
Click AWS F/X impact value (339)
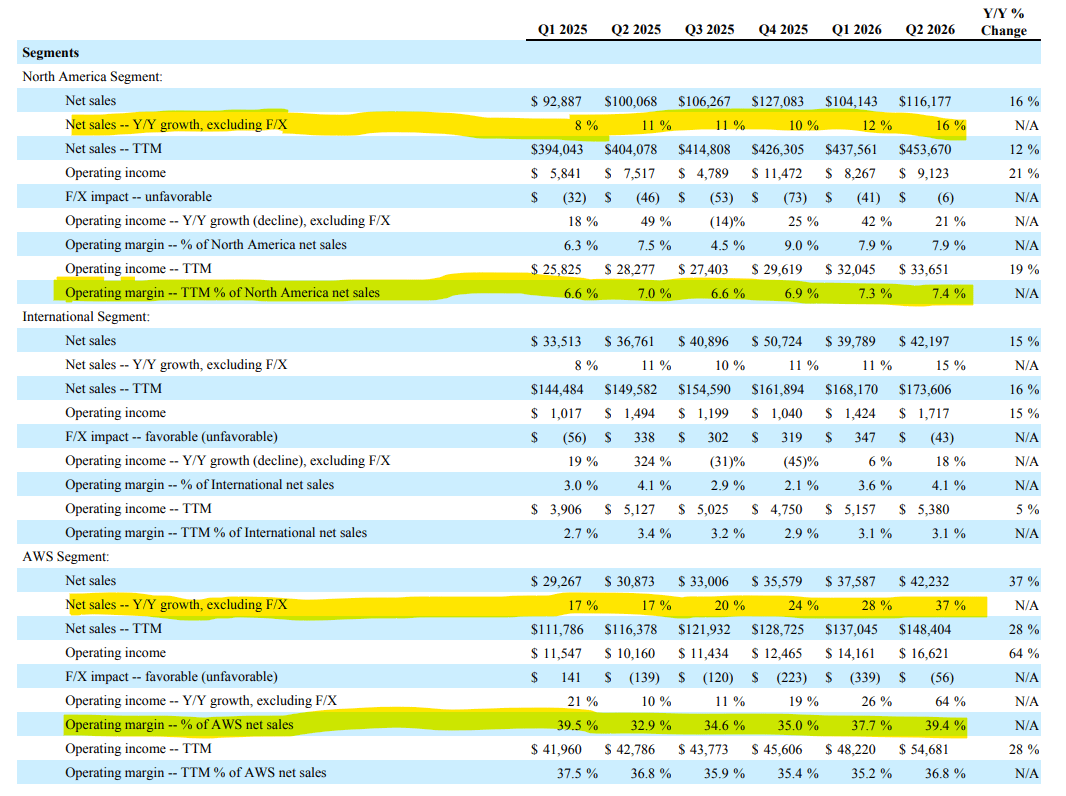(x=865, y=678)
